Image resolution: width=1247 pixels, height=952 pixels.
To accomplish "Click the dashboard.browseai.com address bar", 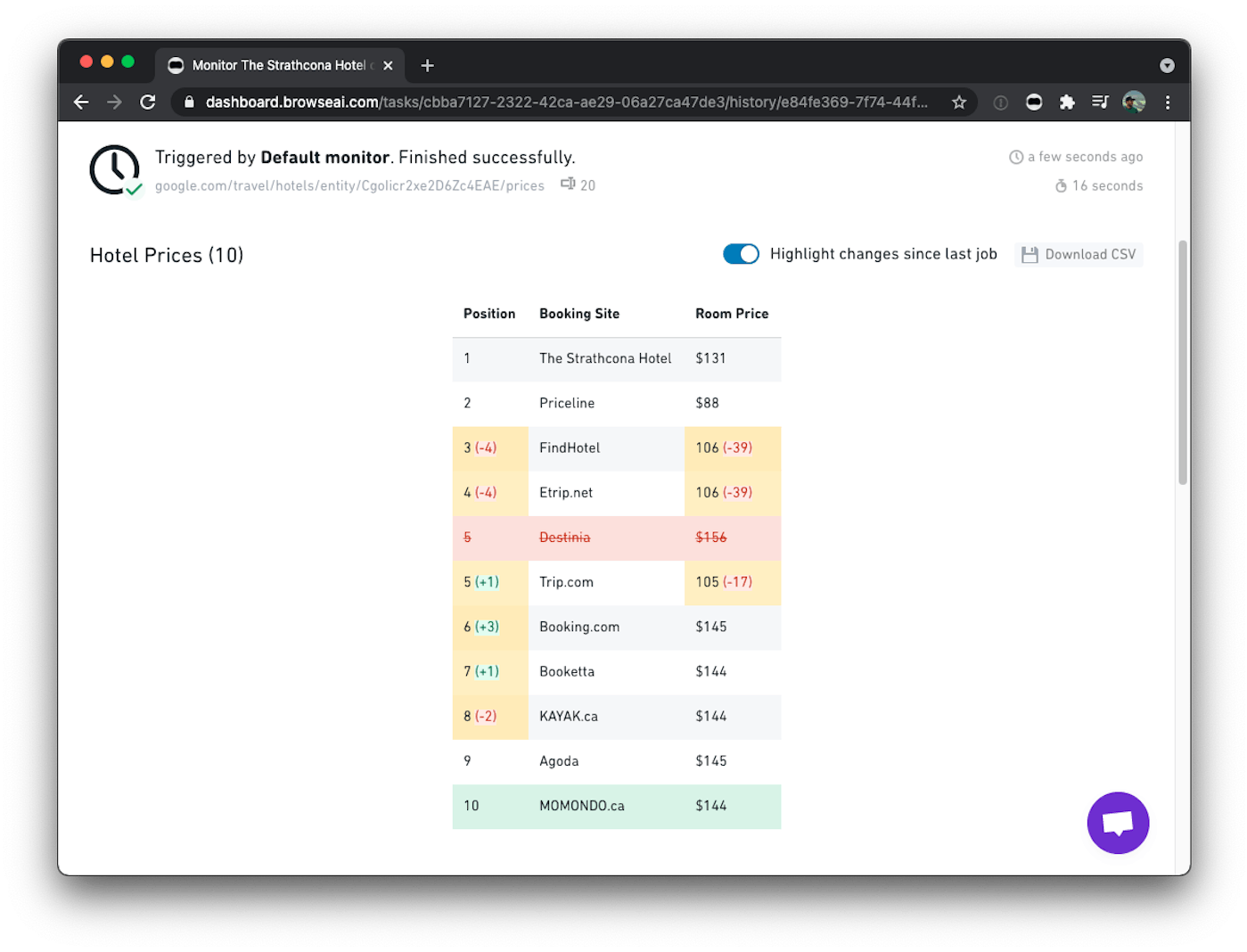I will click(566, 103).
